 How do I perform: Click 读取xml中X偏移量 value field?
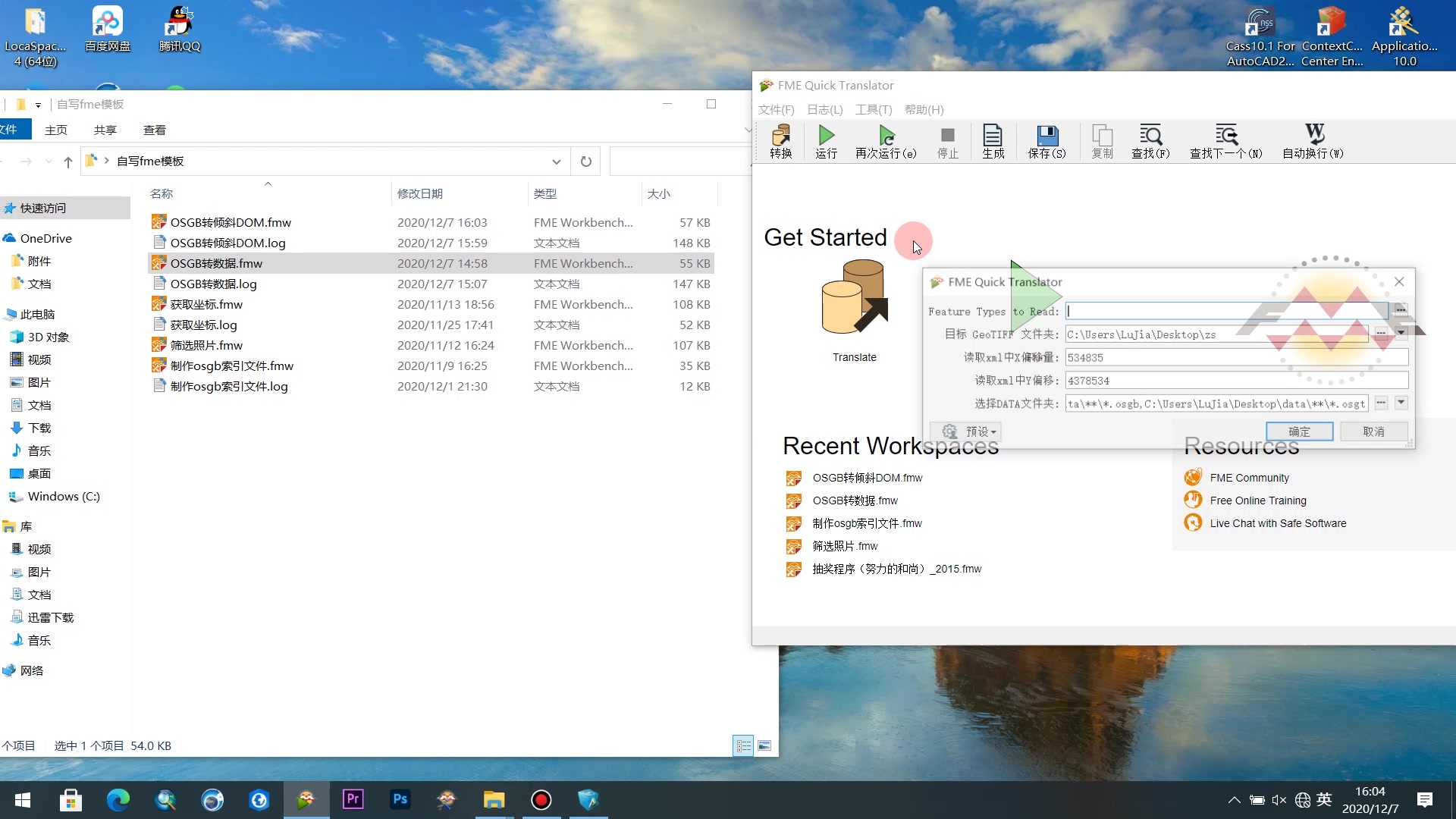[x=1236, y=357]
